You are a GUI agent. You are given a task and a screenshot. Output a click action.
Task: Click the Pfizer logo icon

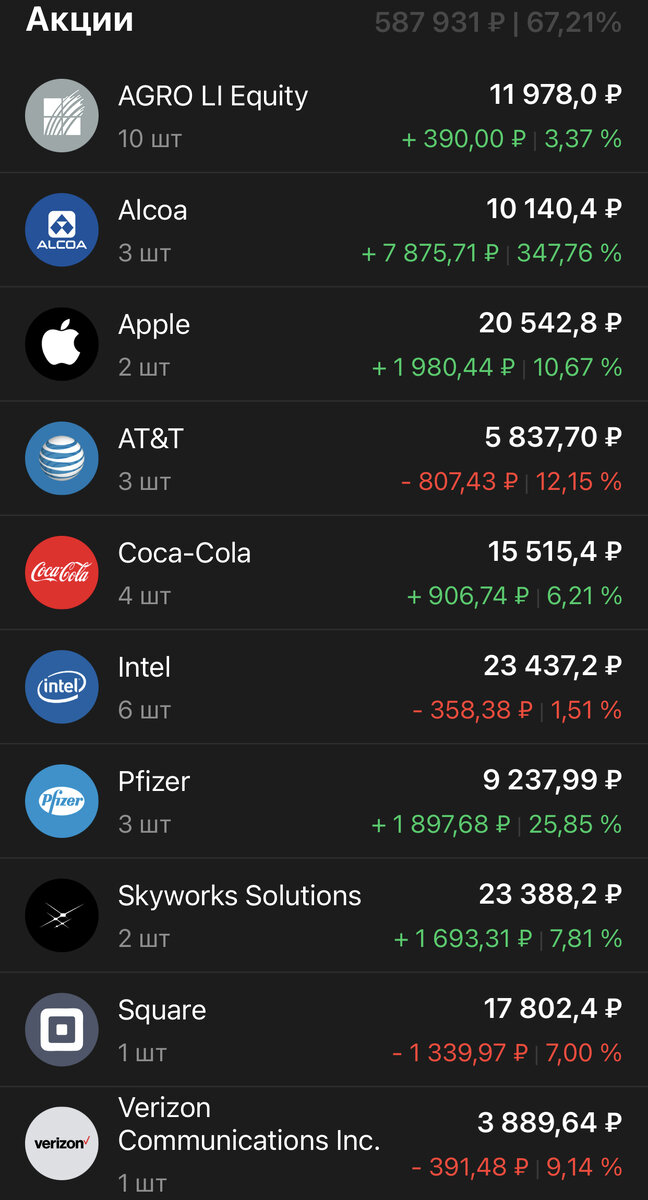tap(60, 800)
